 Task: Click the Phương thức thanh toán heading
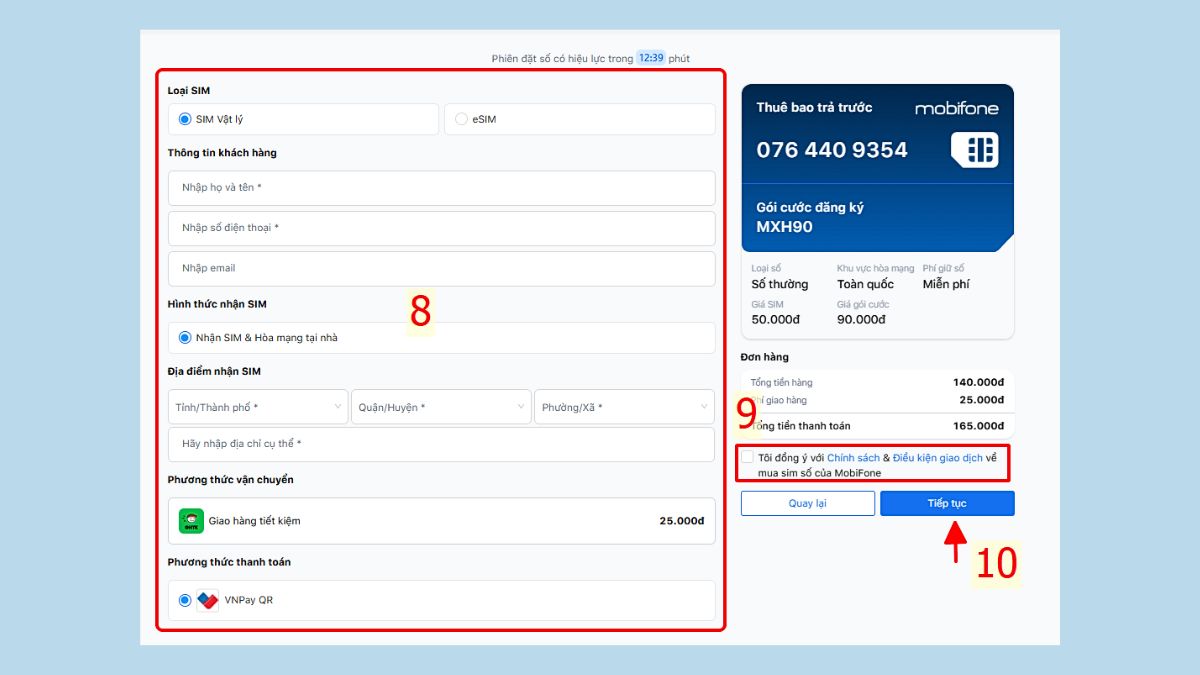coord(229,562)
